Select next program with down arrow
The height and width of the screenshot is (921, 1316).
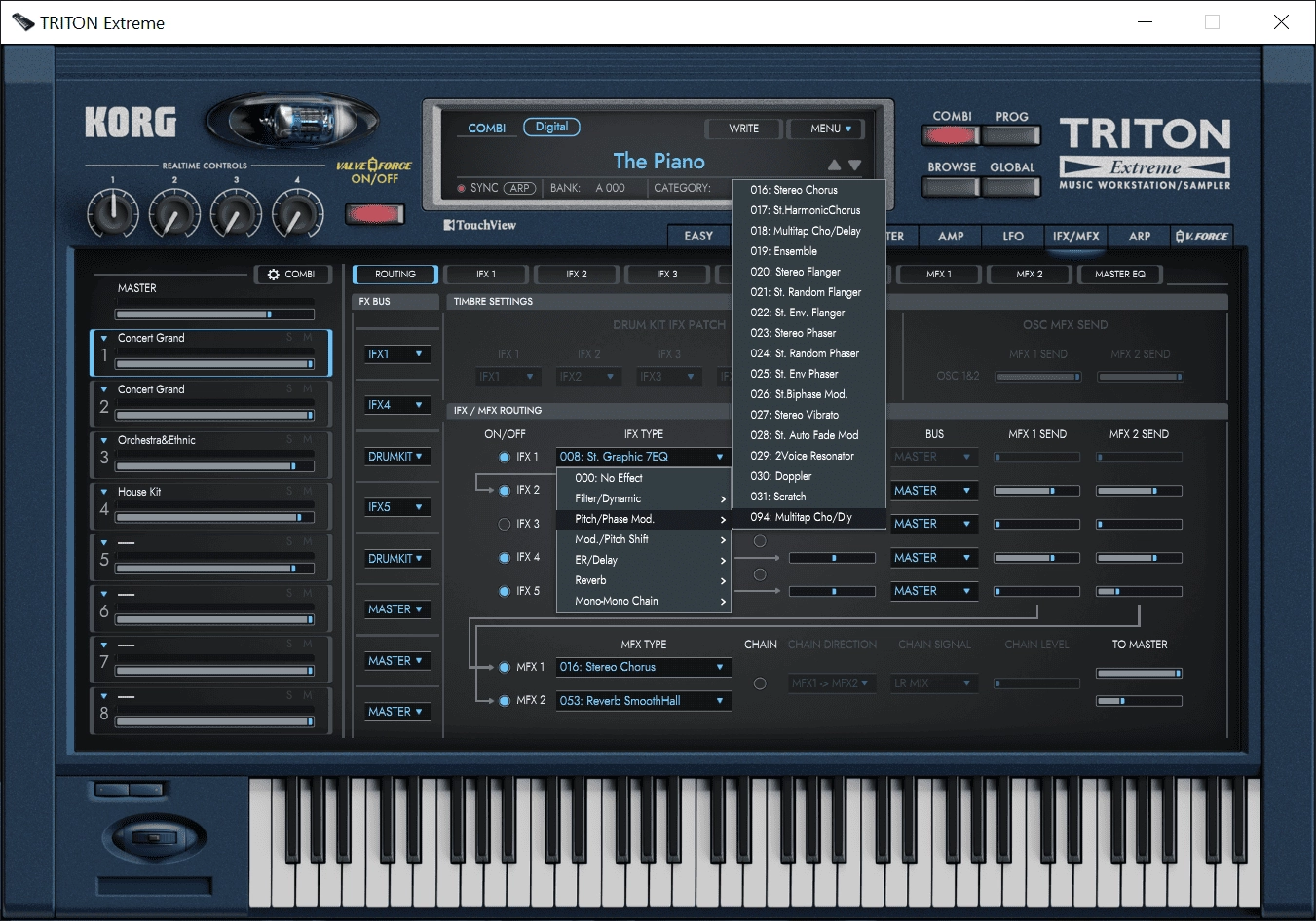[x=855, y=166]
